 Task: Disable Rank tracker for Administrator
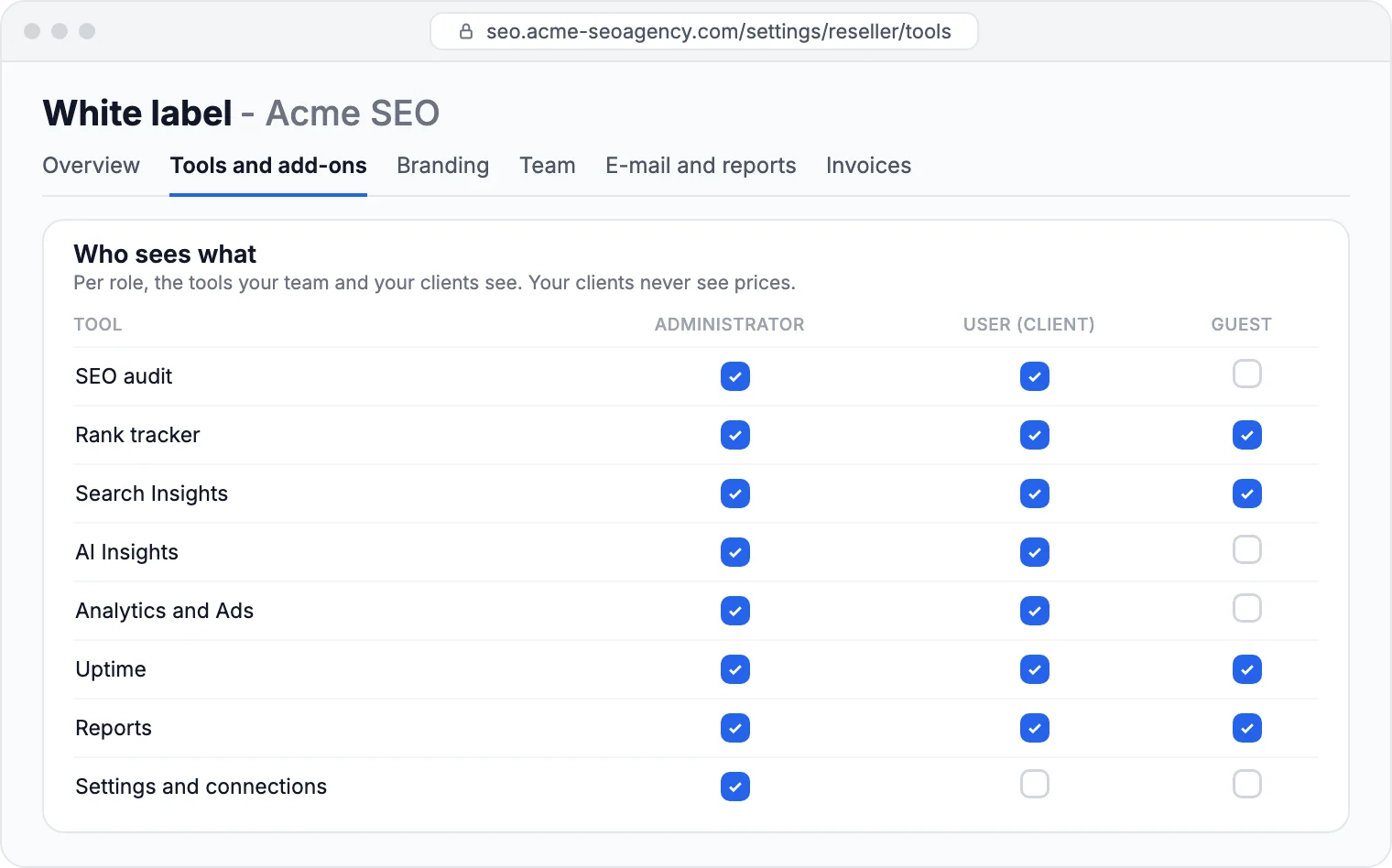[735, 435]
